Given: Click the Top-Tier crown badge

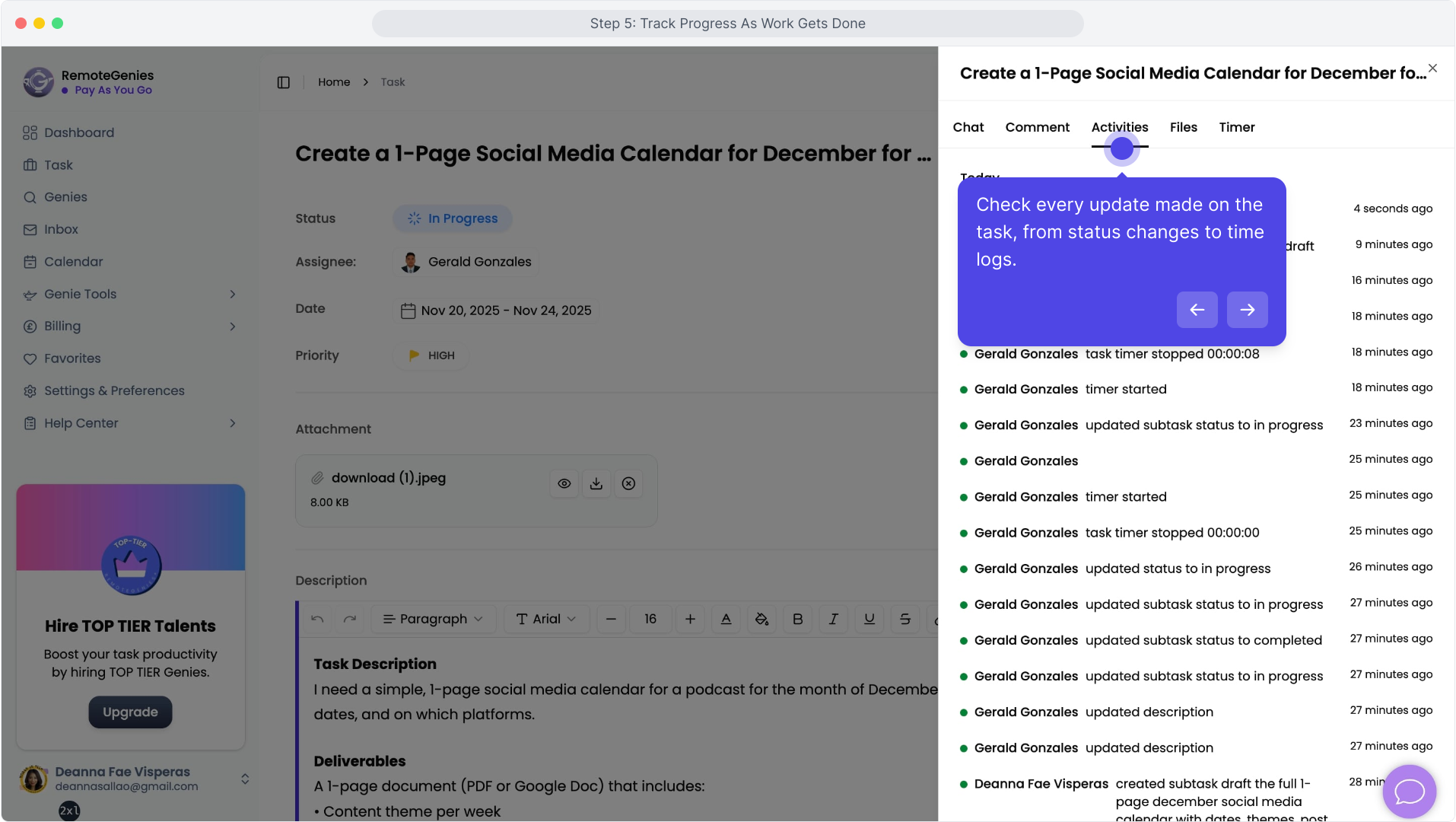Looking at the screenshot, I should [131, 566].
